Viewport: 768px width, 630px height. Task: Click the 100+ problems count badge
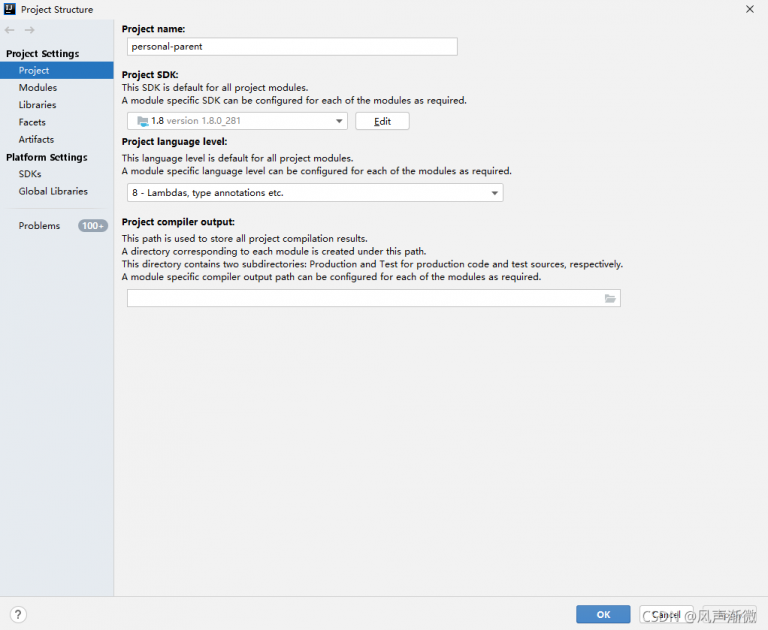pyautogui.click(x=93, y=226)
